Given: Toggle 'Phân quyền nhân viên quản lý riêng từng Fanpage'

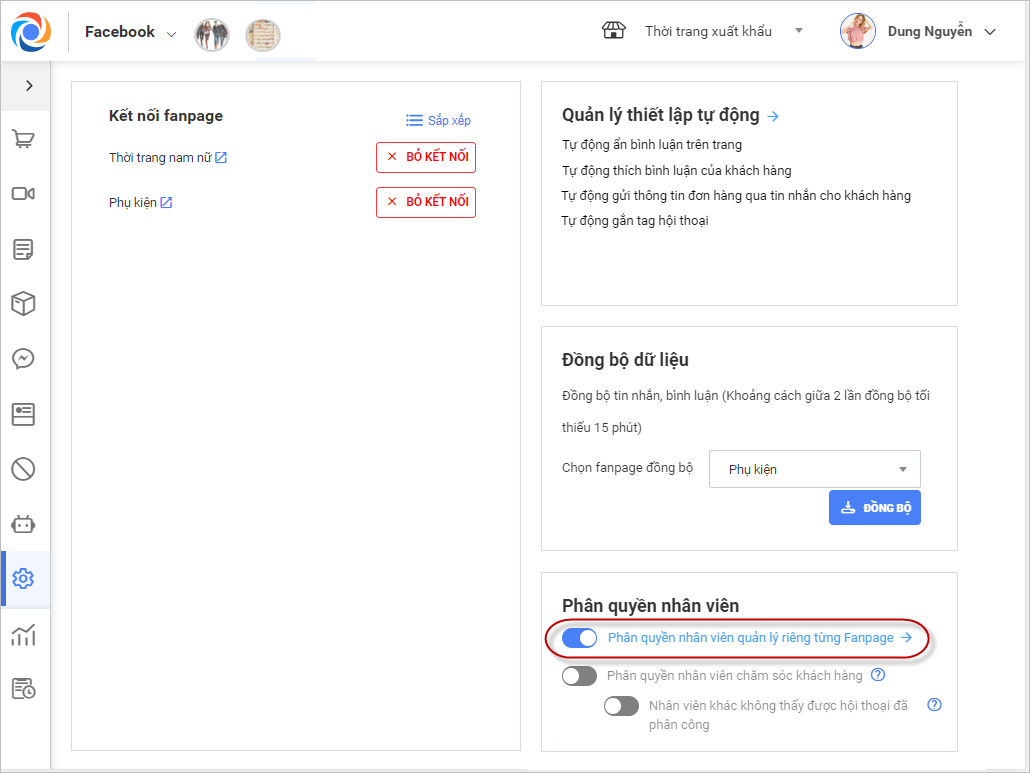Looking at the screenshot, I should pos(580,638).
